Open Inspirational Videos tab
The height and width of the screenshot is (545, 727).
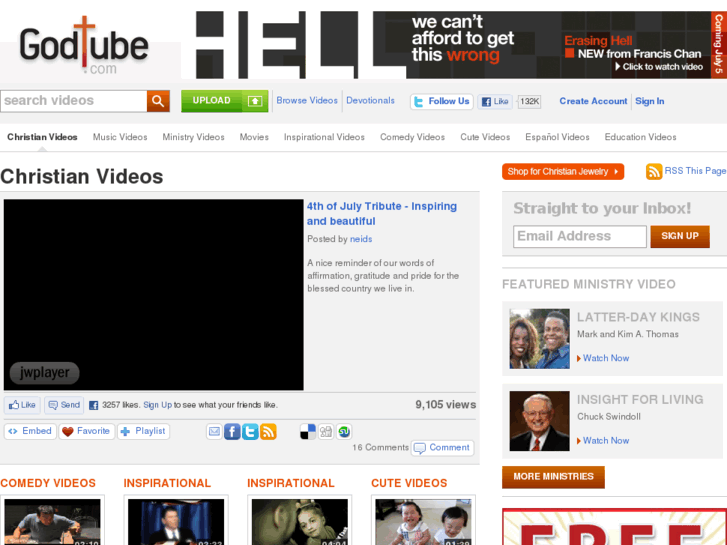(324, 137)
